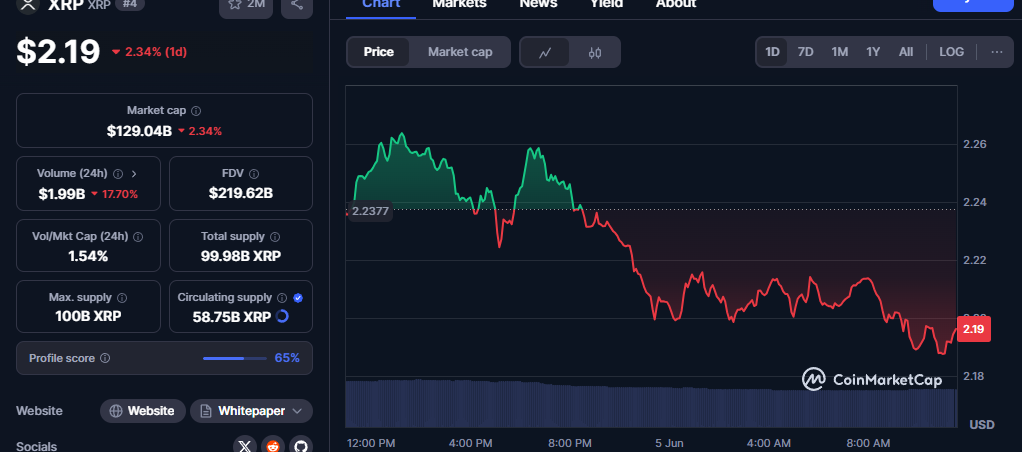Expand the Whitepaper dropdown
1022x452 pixels.
pos(252,411)
